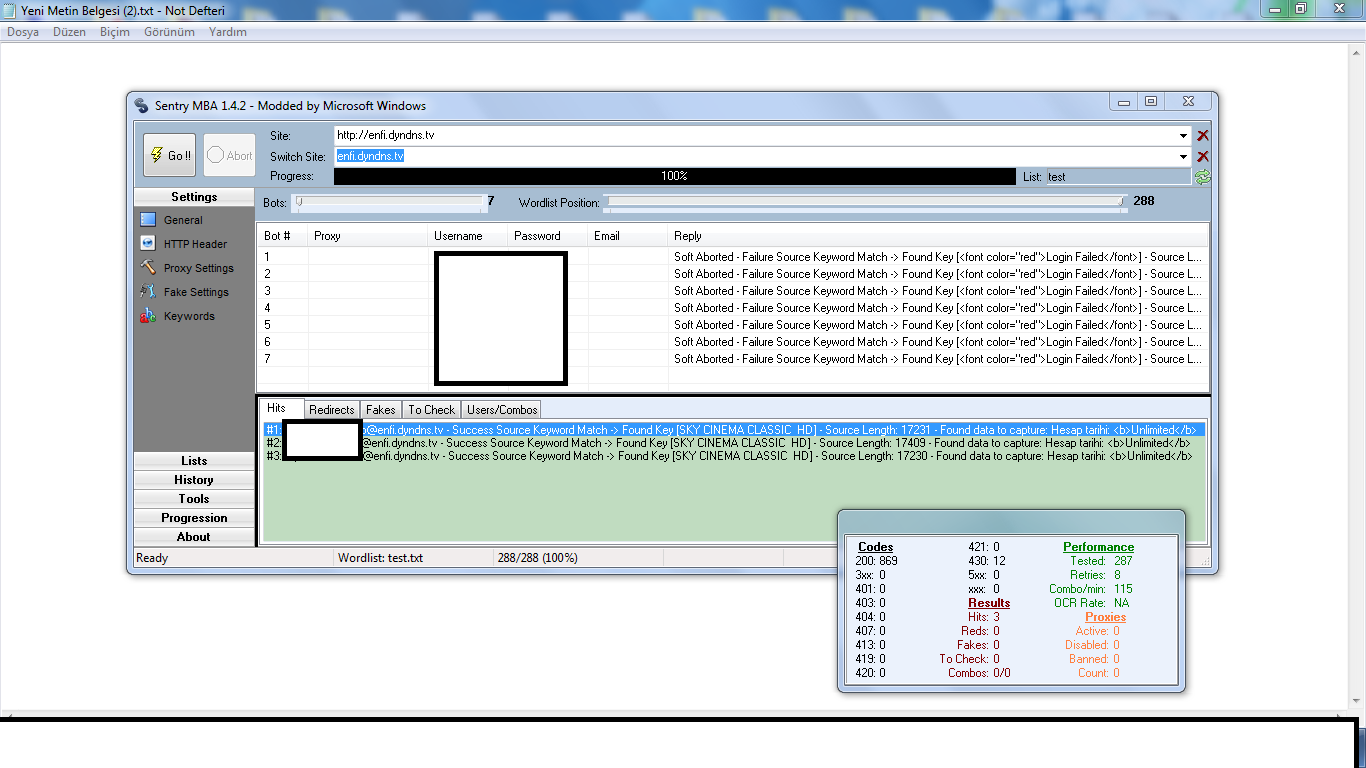Open the General settings icon
Viewport: 1366px width, 768px height.
148,220
